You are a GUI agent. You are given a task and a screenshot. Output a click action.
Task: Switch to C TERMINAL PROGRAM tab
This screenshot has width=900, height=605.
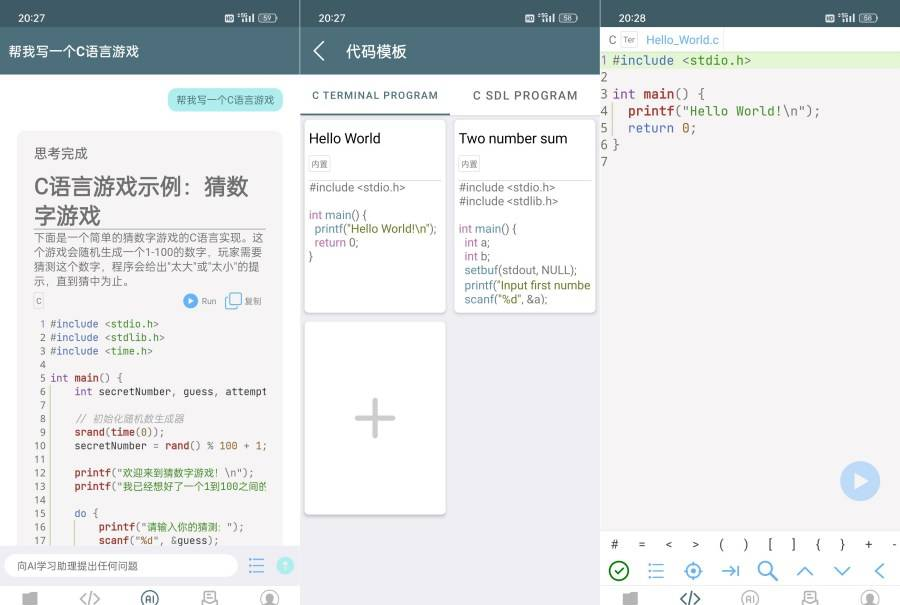375,95
